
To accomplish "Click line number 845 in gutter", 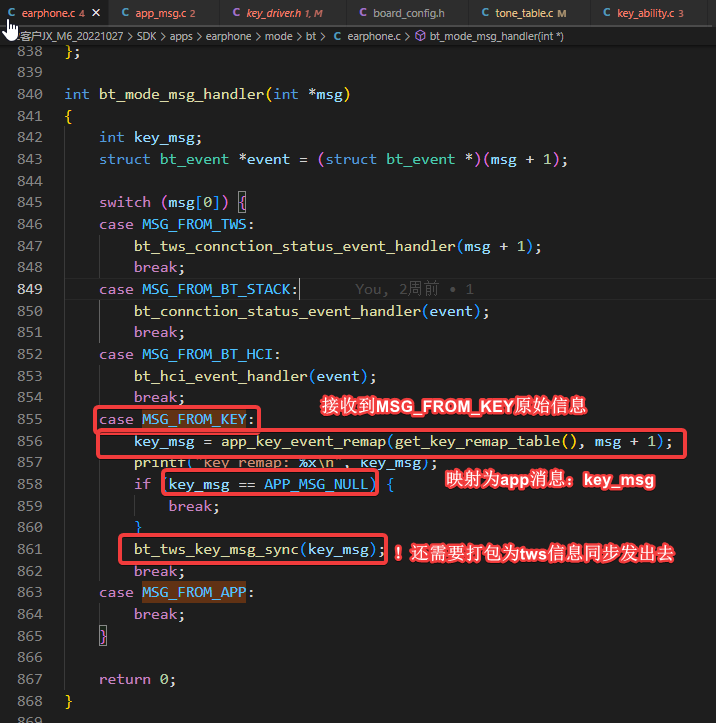I will point(30,202).
